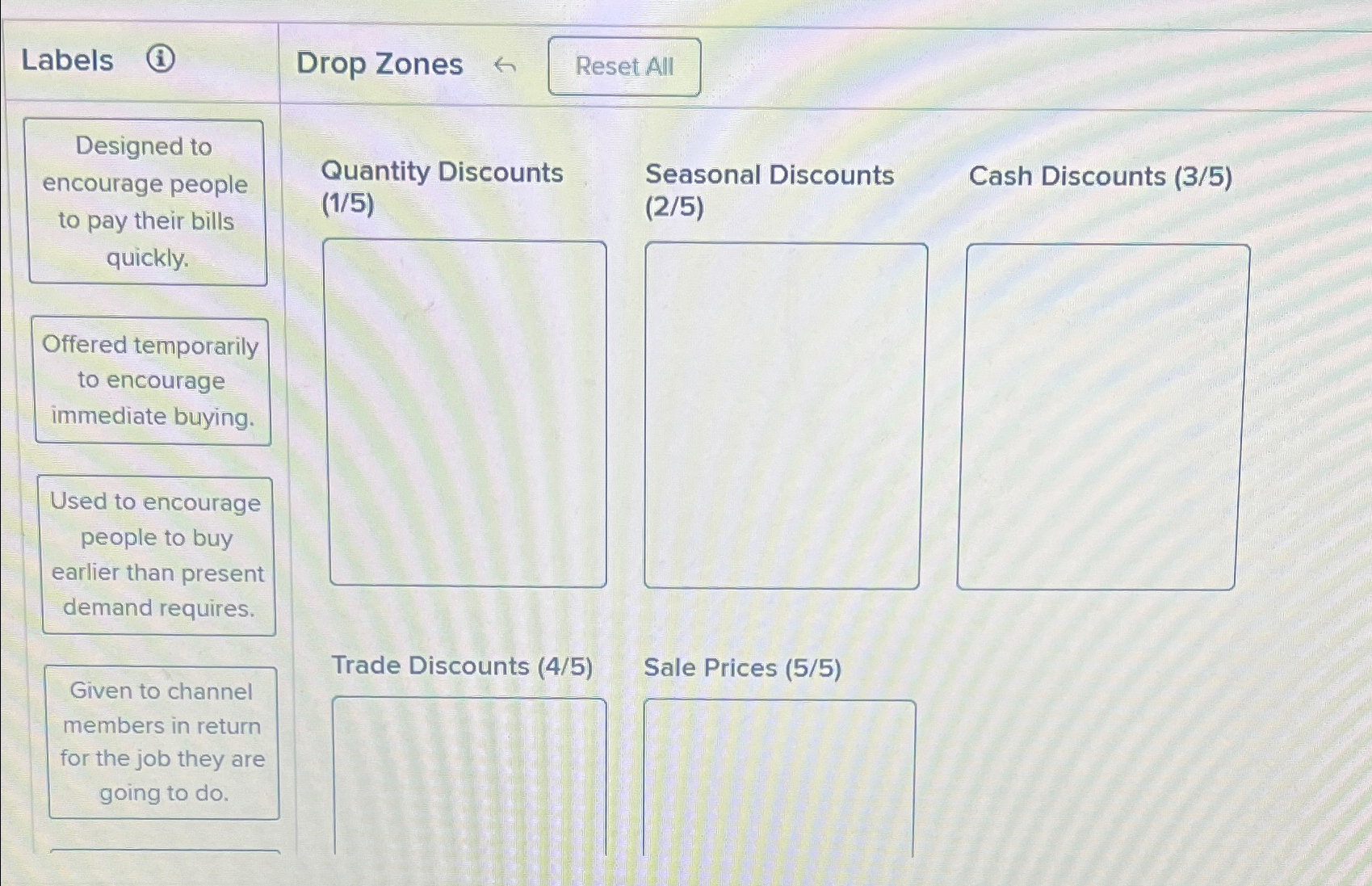
Task: Select the 'Given to channel members' label
Action: 162,742
